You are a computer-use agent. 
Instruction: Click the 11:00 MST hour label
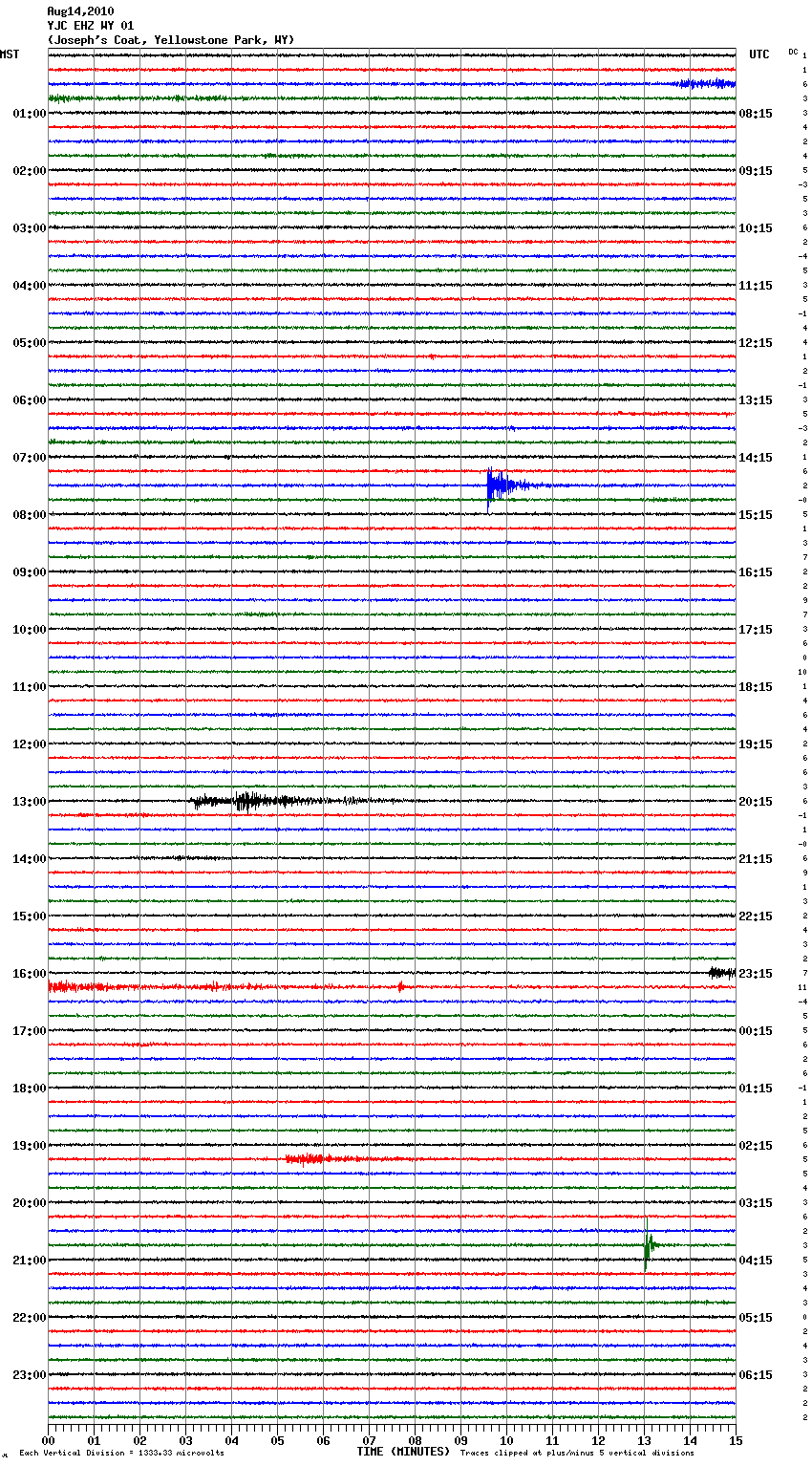29,687
